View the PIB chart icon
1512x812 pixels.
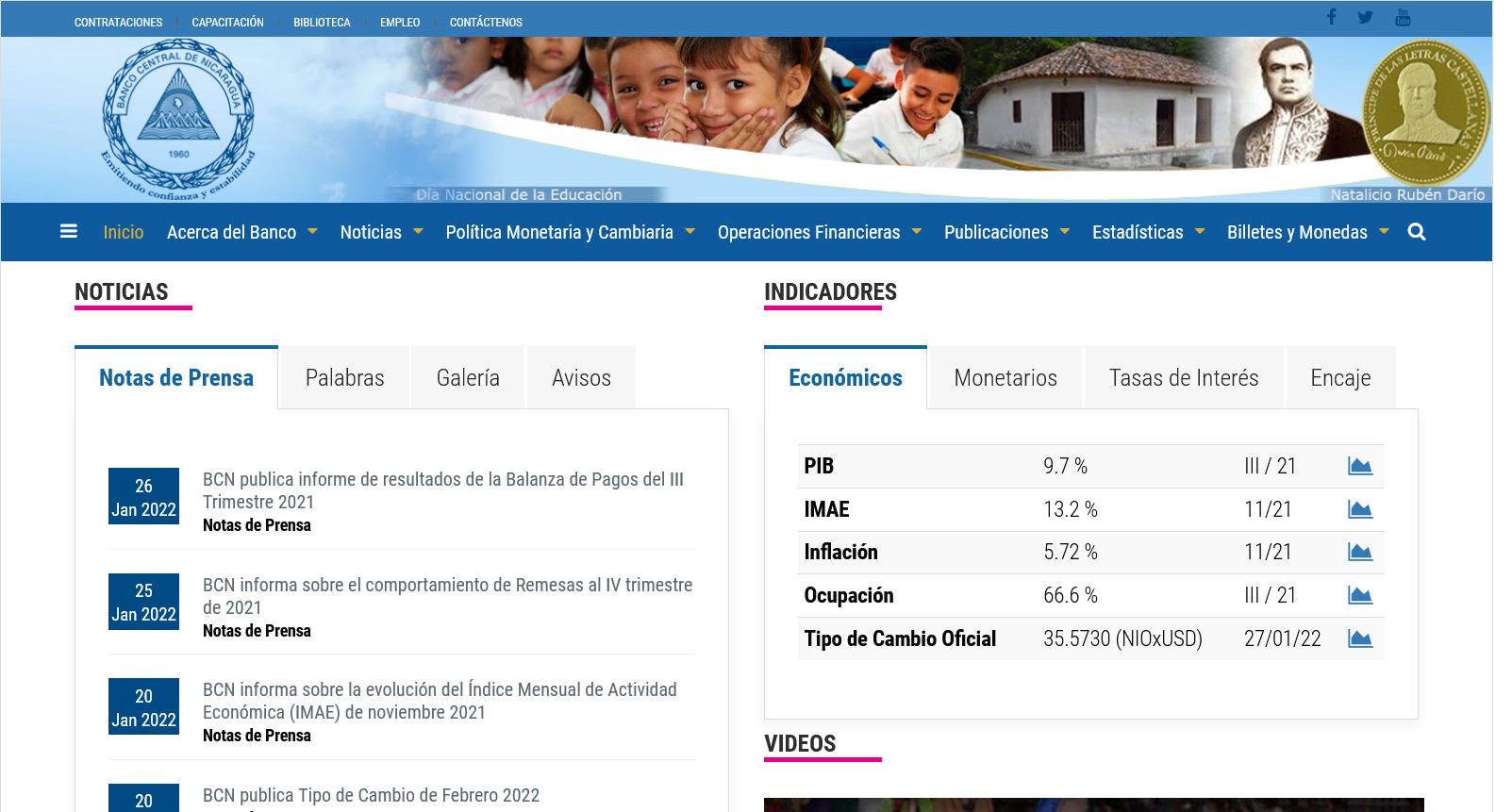click(1359, 466)
